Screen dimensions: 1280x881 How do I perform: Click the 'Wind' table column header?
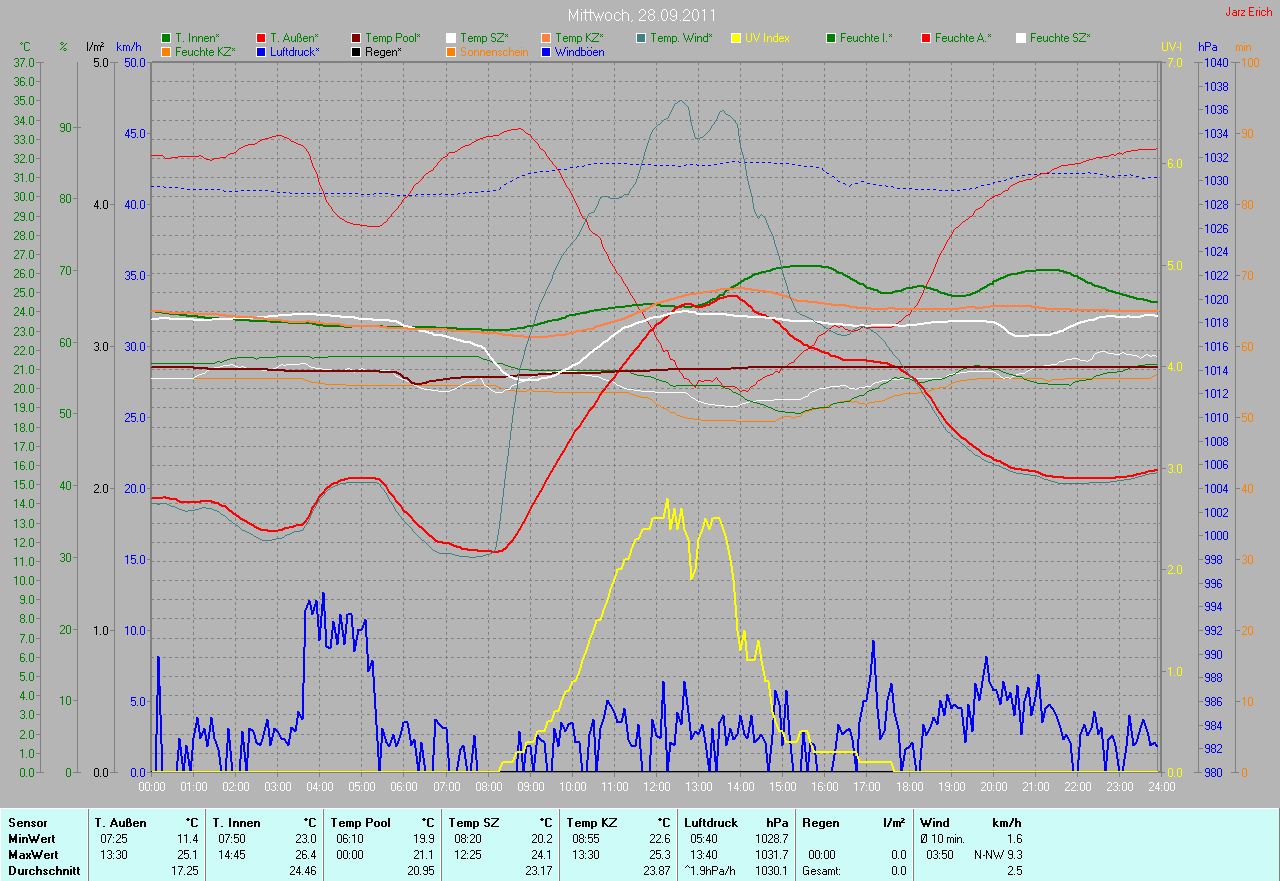[935, 823]
